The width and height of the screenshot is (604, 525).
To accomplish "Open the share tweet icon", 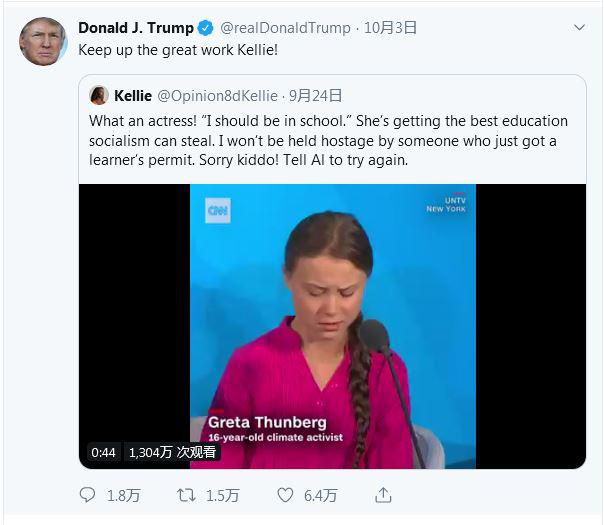I will tap(383, 495).
